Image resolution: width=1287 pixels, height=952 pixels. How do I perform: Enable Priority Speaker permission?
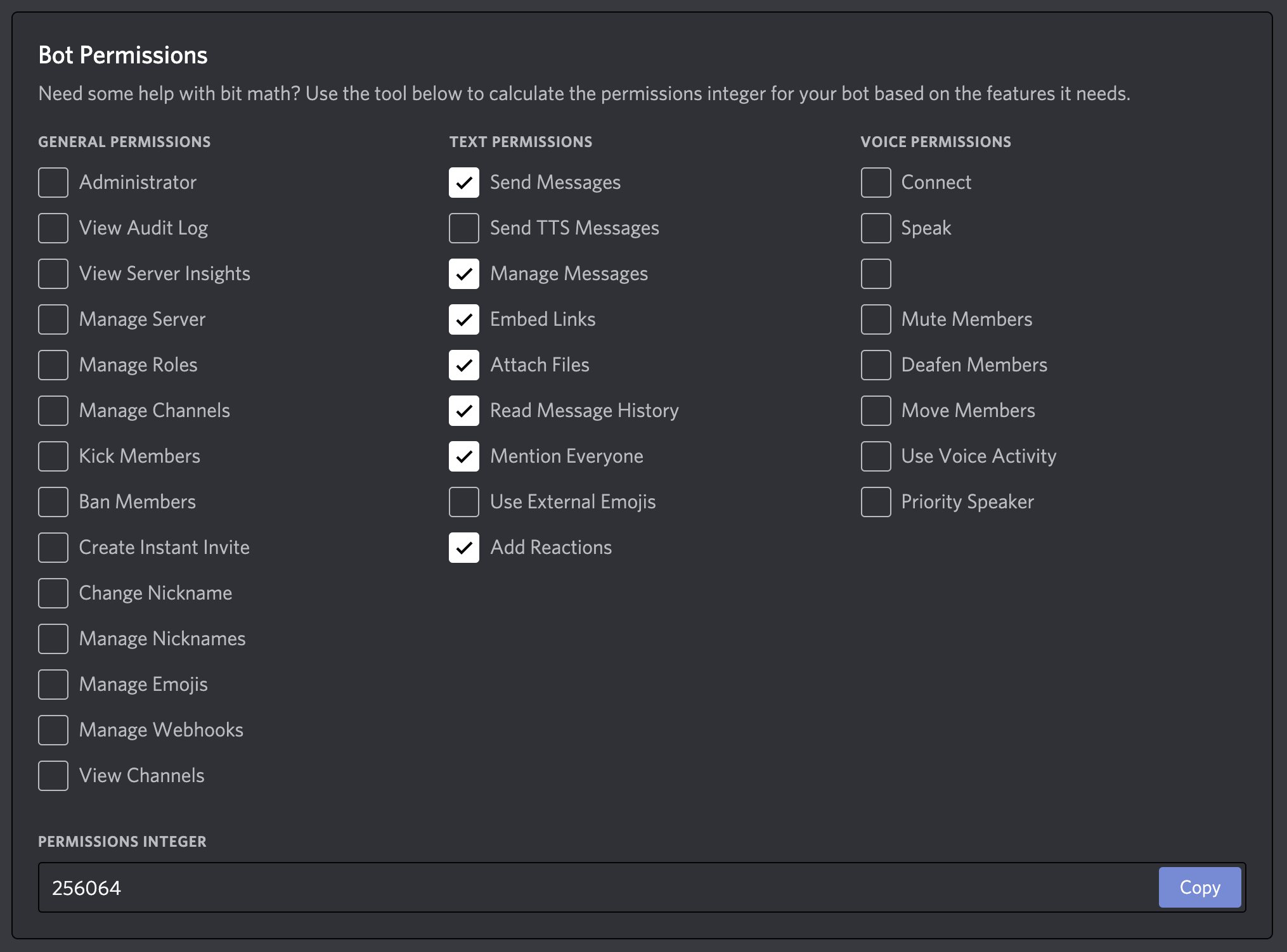point(876,502)
